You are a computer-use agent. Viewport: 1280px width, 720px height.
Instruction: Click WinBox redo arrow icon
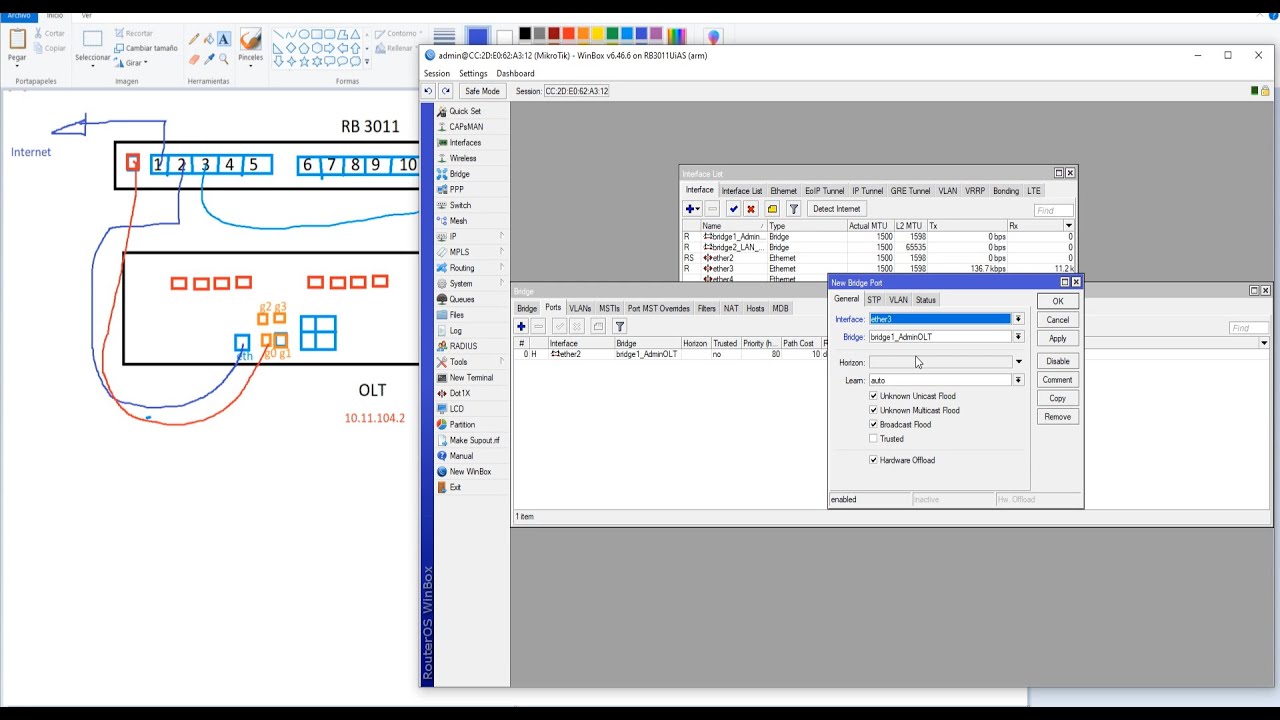(x=446, y=91)
